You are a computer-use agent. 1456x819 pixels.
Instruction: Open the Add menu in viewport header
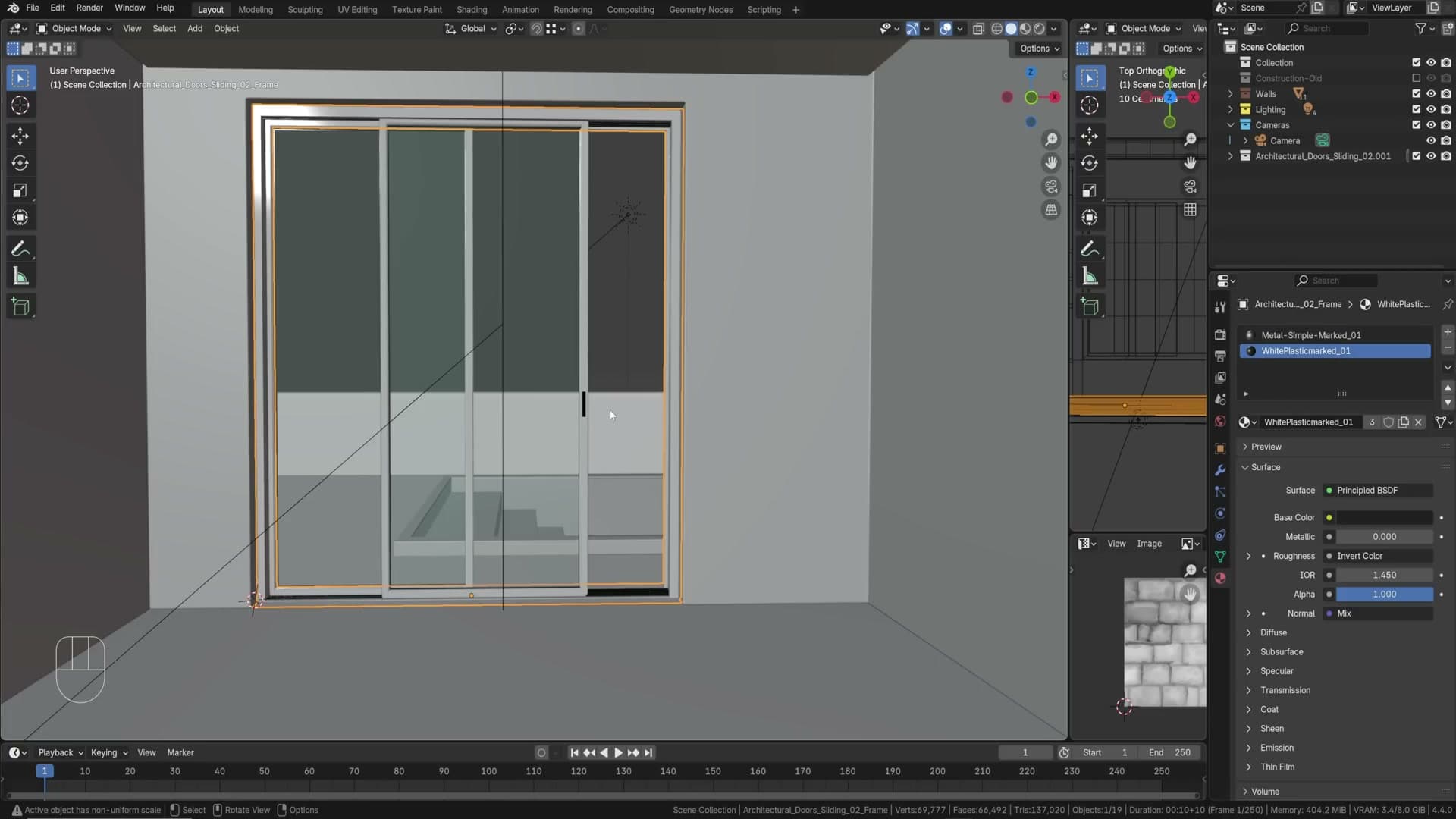(x=195, y=29)
